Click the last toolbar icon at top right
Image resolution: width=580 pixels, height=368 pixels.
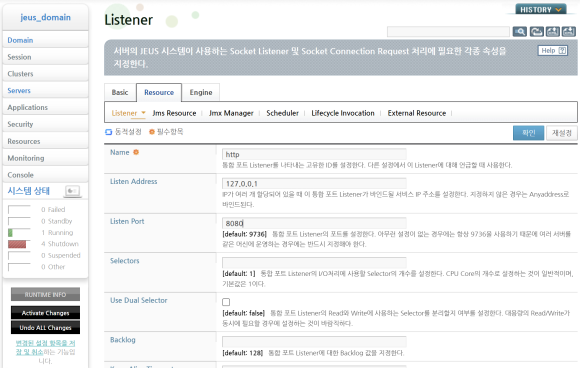click(x=569, y=31)
